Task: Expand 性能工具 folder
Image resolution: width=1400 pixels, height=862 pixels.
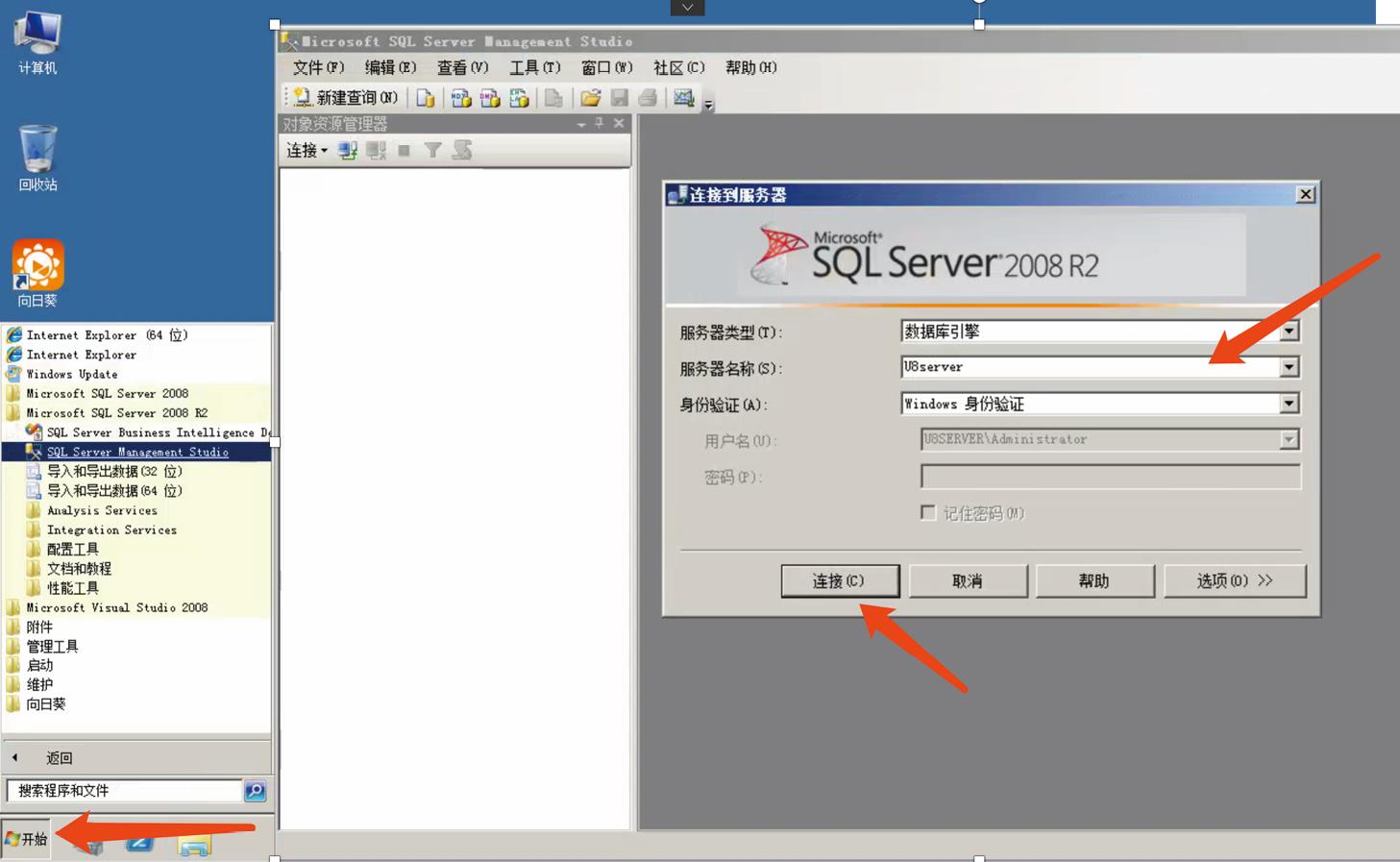Action: click(x=72, y=587)
